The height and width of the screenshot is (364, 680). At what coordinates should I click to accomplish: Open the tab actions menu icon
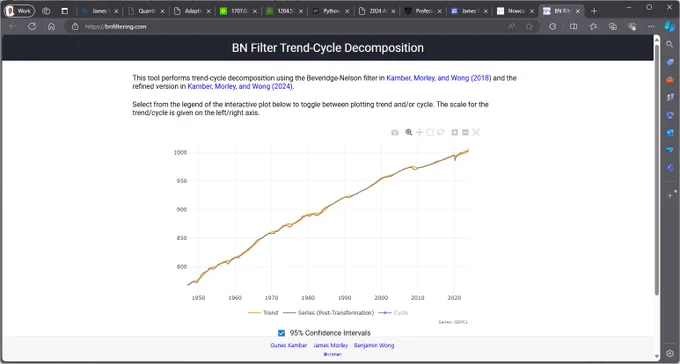click(65, 11)
